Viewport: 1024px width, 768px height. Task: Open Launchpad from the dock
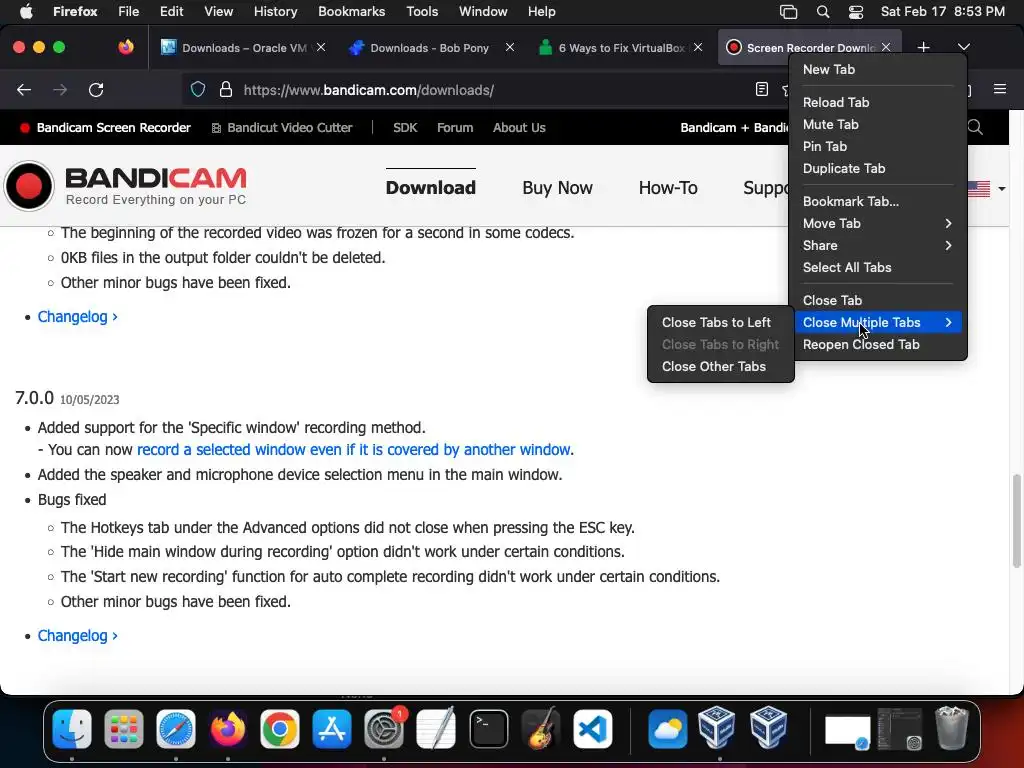(123, 729)
